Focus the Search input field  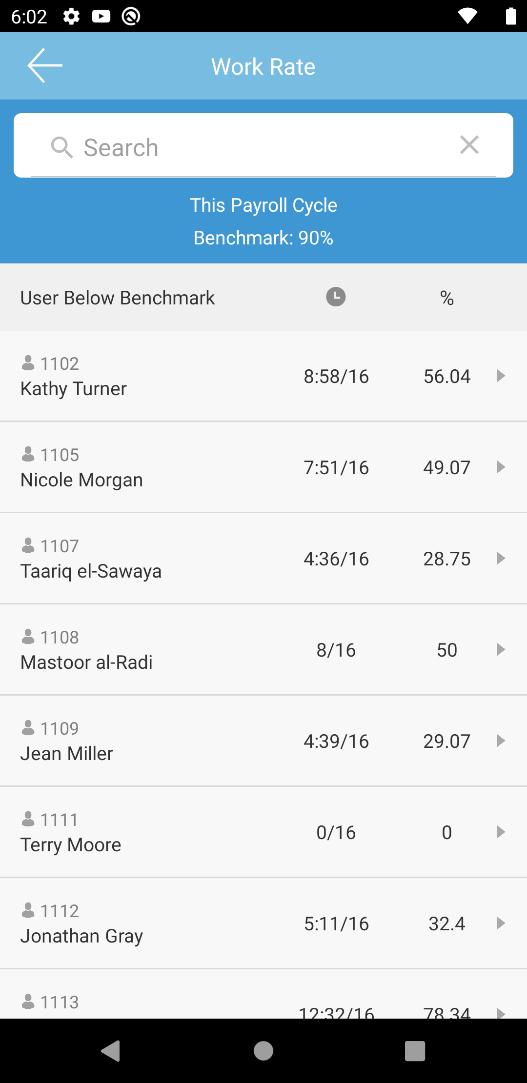coord(263,146)
